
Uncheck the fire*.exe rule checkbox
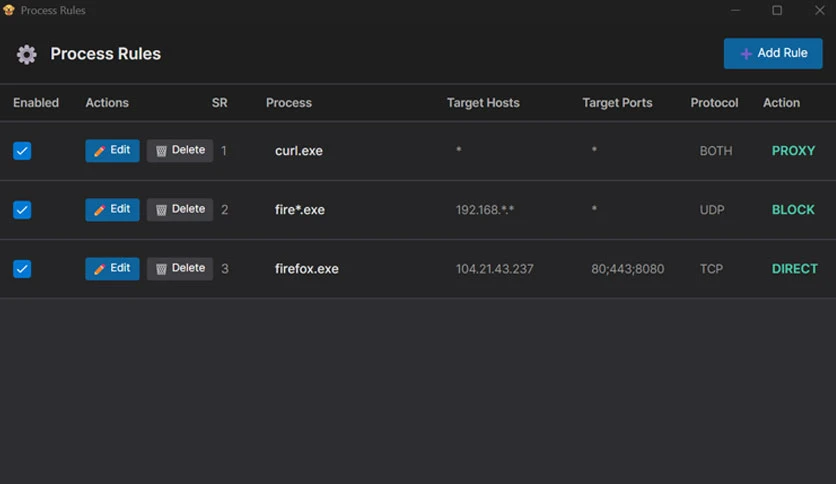point(22,209)
